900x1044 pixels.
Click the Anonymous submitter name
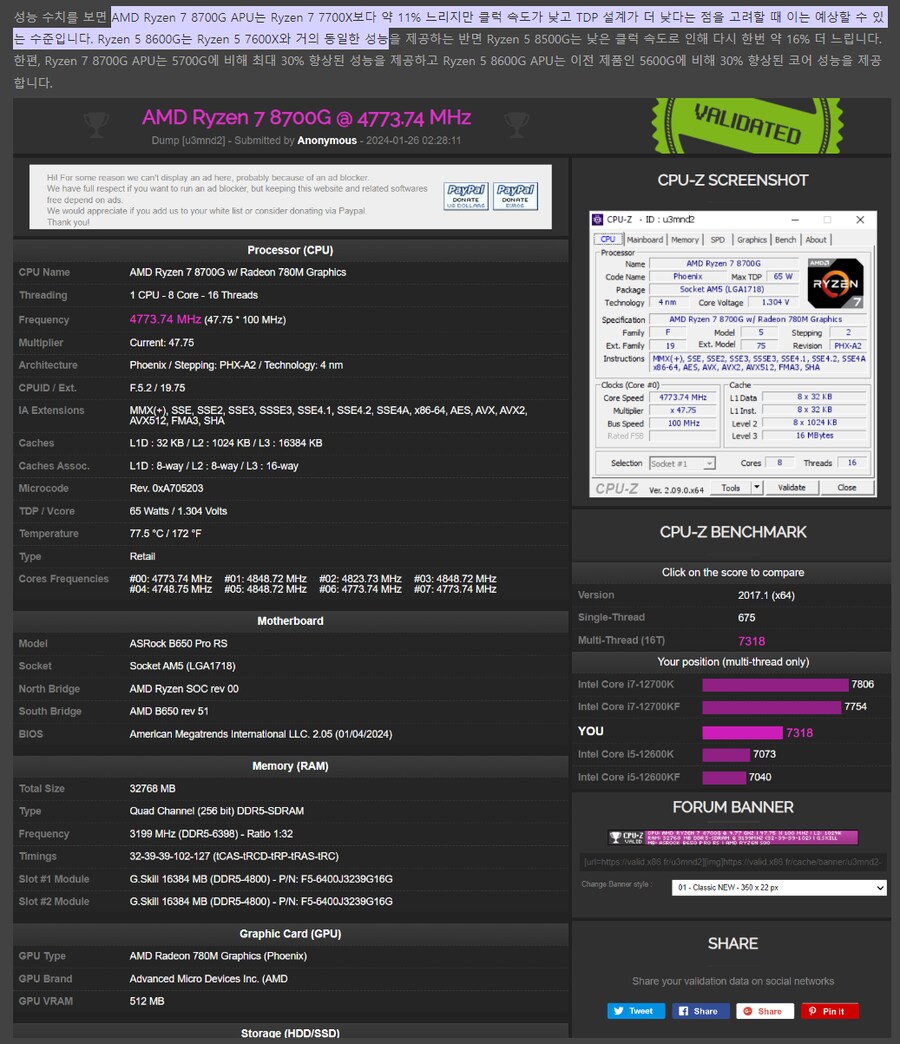pyautogui.click(x=327, y=140)
